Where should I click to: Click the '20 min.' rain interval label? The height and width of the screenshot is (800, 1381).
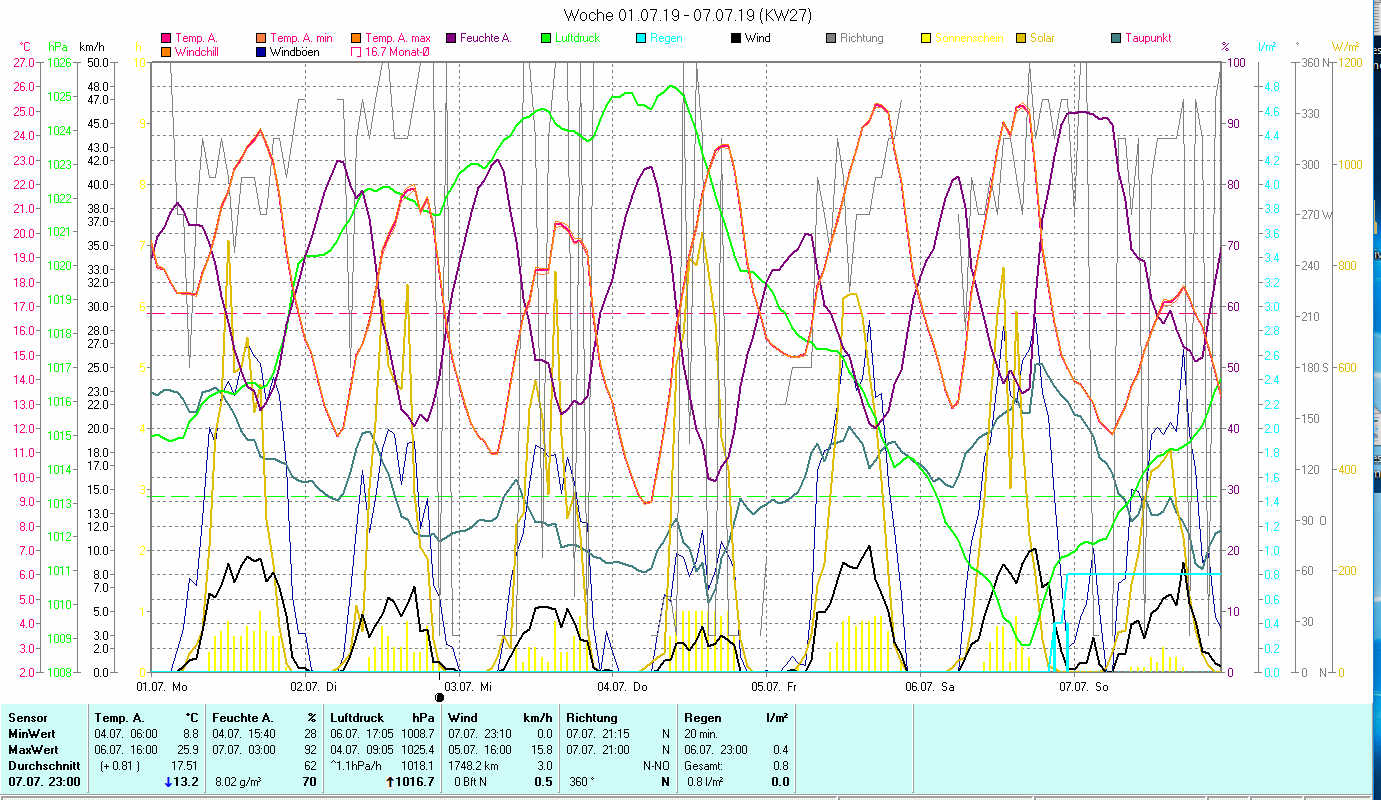(x=703, y=734)
